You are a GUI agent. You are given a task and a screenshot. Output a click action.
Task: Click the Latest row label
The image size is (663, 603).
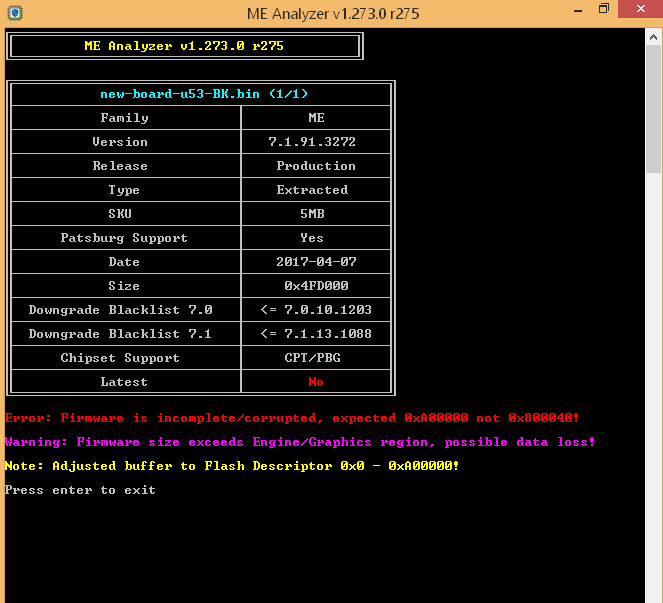(x=124, y=382)
